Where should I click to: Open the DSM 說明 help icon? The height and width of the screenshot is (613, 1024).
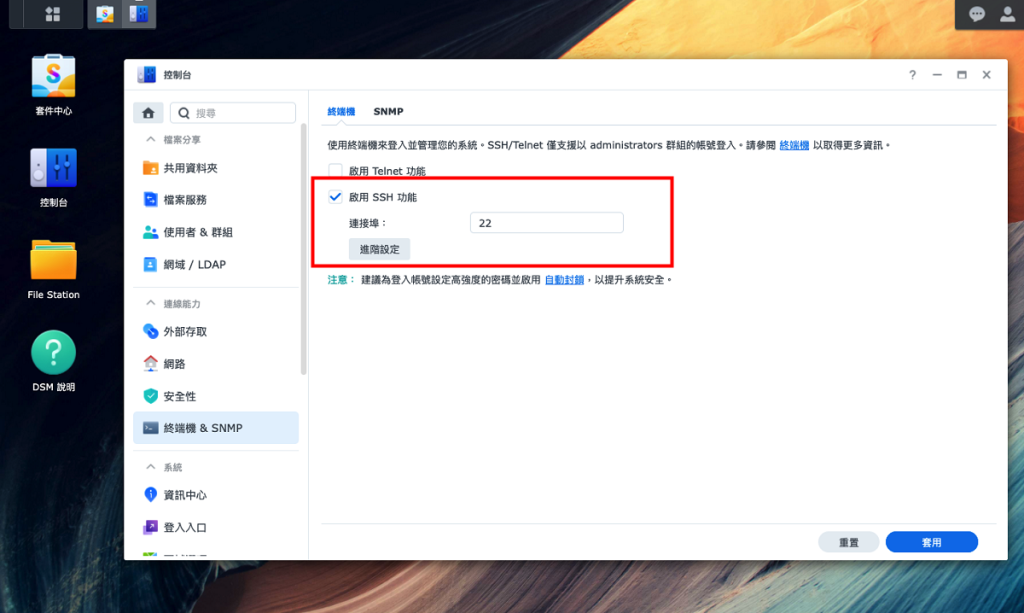pos(53,352)
